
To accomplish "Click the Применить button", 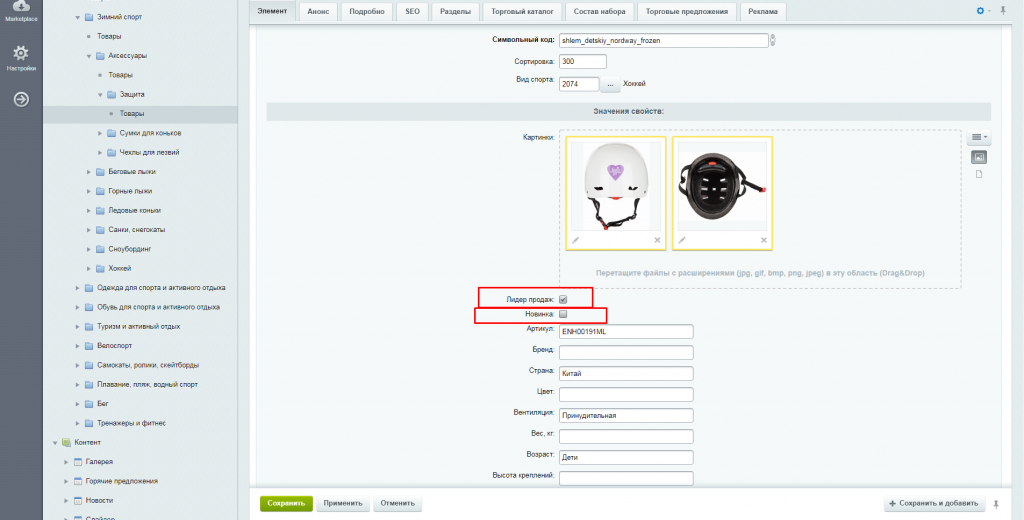I will click(344, 504).
